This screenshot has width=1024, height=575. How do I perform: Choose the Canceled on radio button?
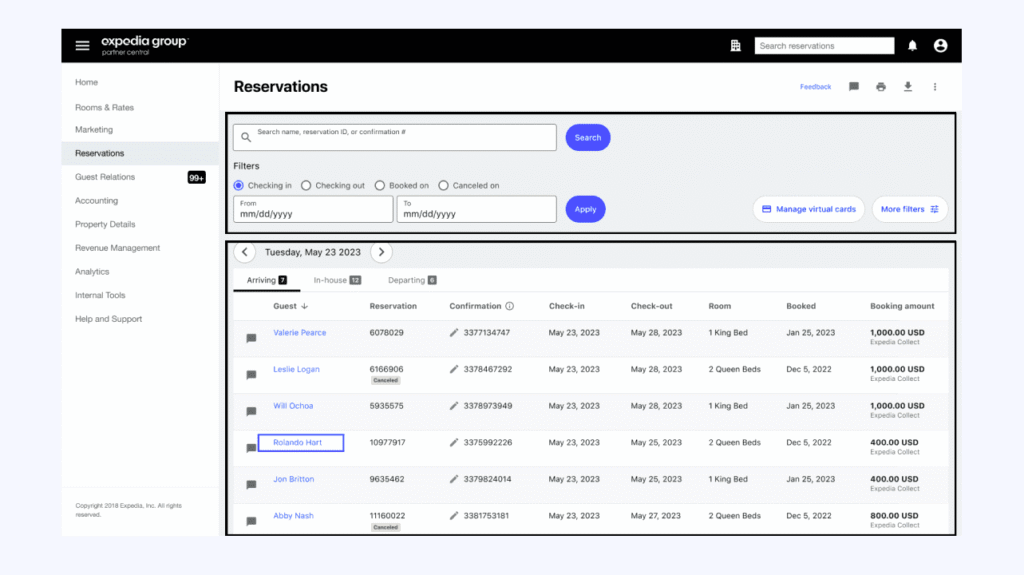click(444, 186)
